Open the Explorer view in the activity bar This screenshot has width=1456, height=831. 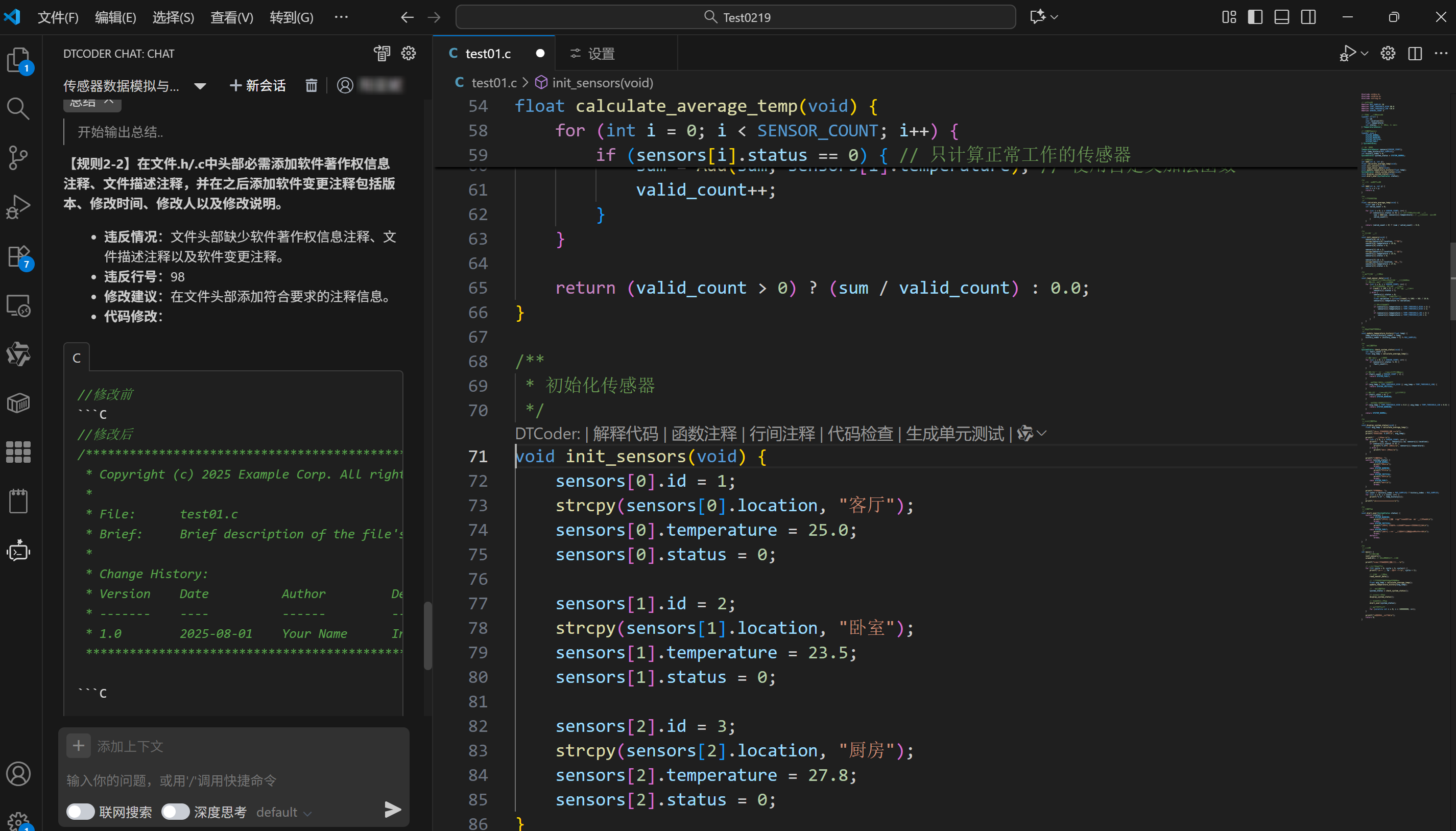[x=18, y=59]
